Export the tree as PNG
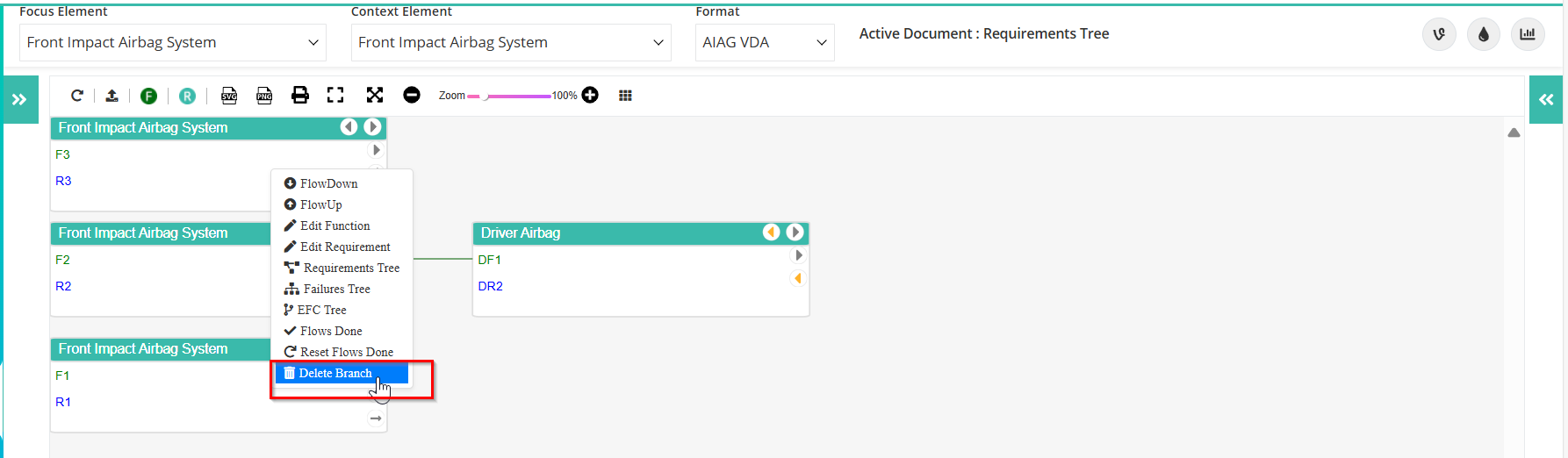The width and height of the screenshot is (1568, 458). 264,96
